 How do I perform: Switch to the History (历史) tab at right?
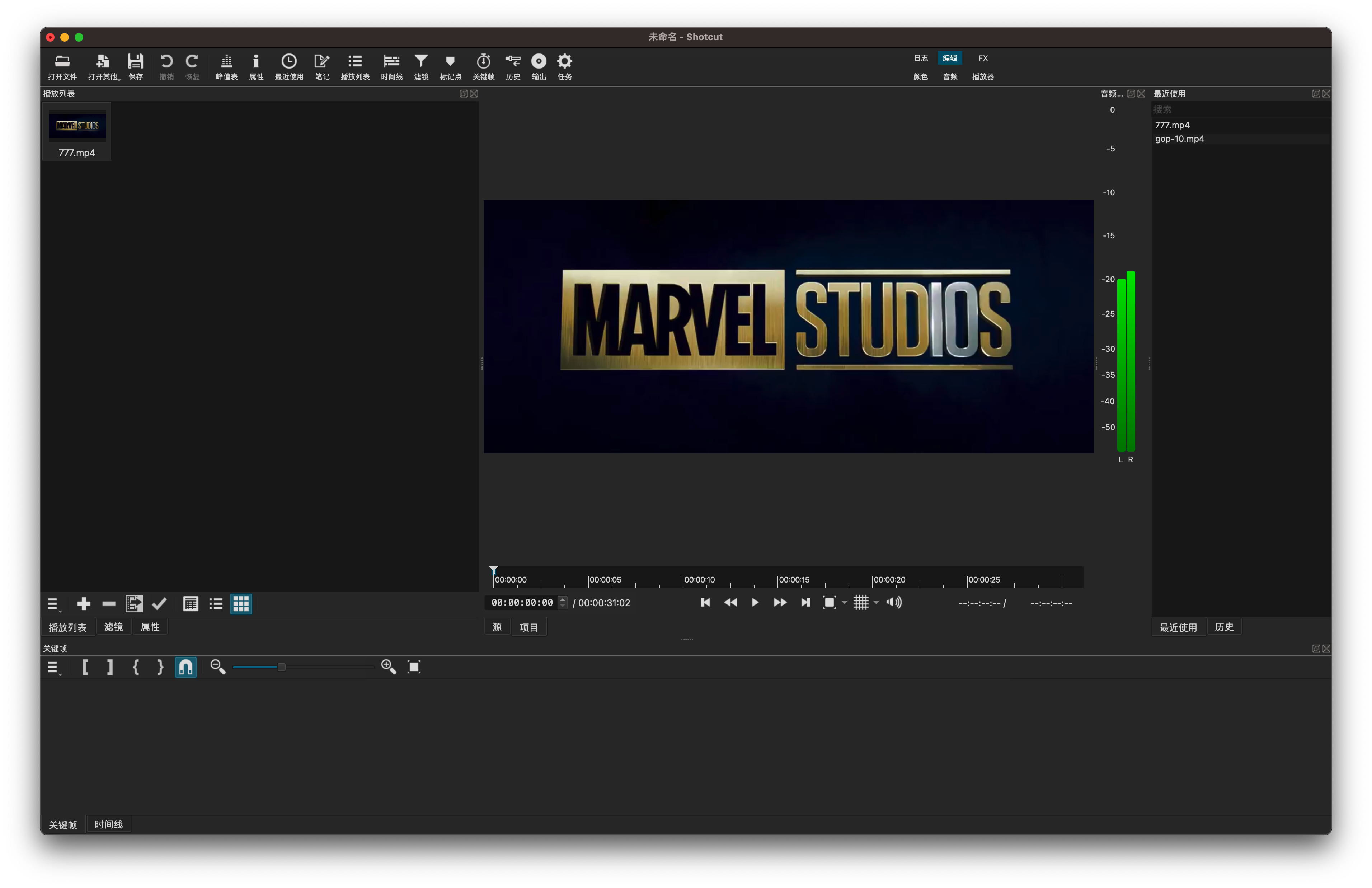tap(1224, 627)
